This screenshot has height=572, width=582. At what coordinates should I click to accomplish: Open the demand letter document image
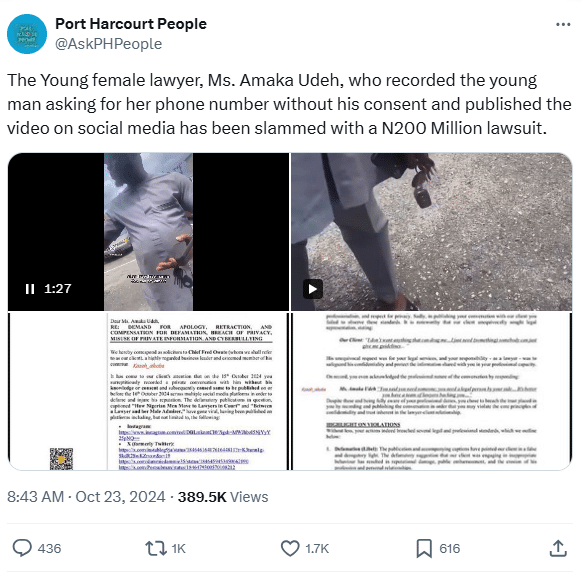click(148, 391)
